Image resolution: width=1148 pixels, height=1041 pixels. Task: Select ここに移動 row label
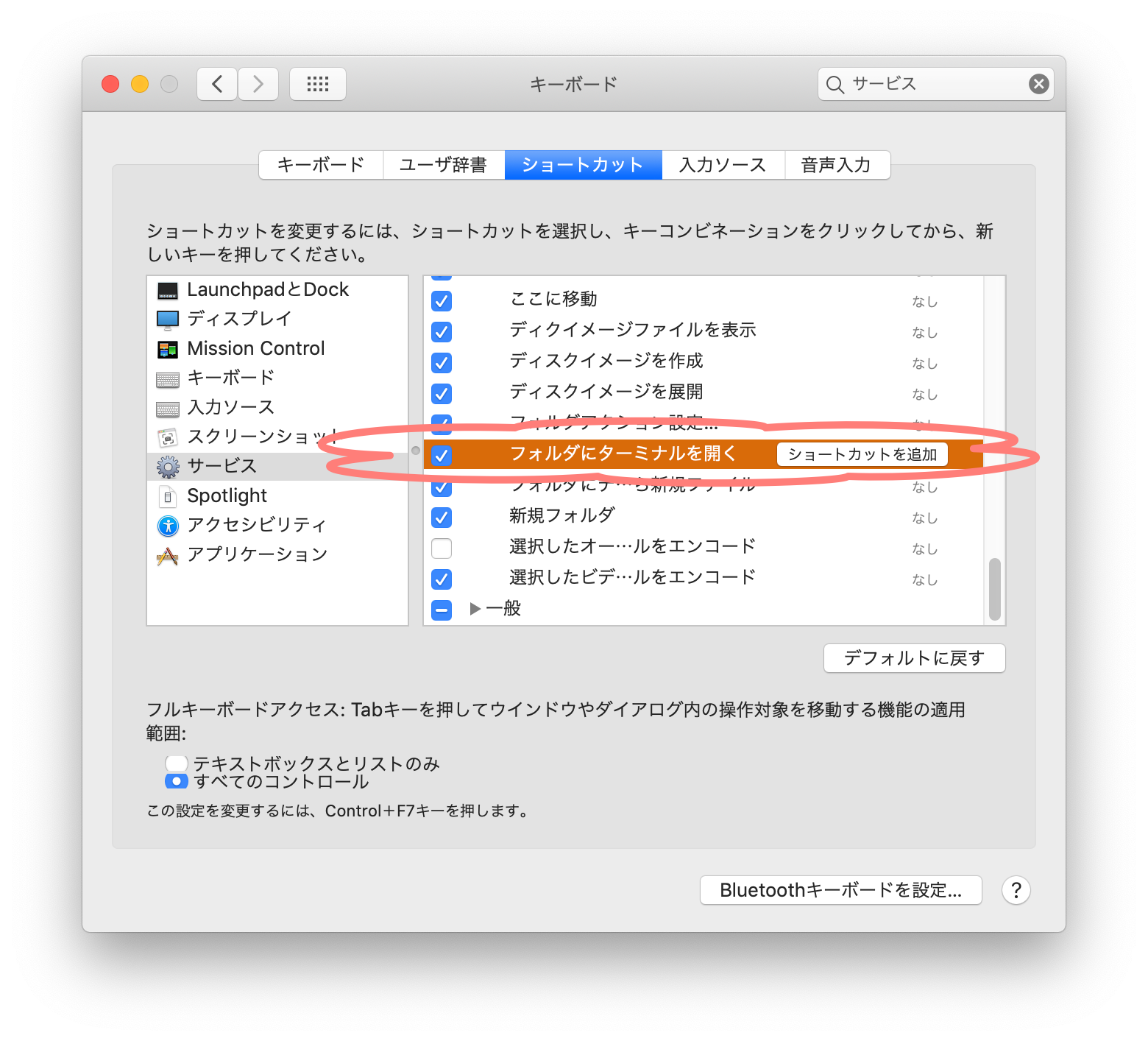point(553,300)
